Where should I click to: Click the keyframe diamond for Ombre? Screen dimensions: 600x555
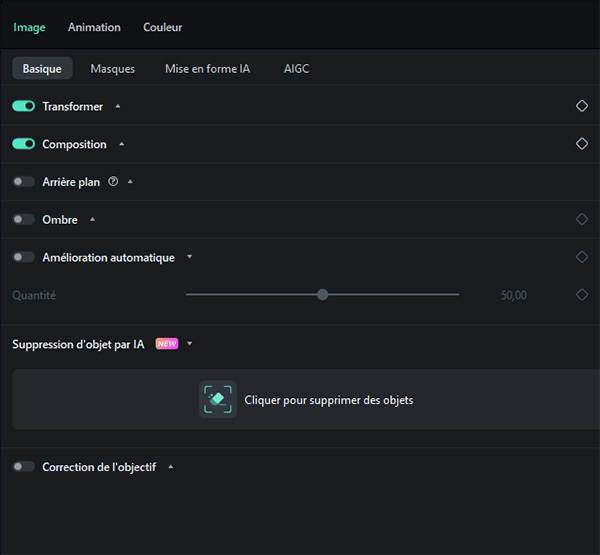(582, 219)
